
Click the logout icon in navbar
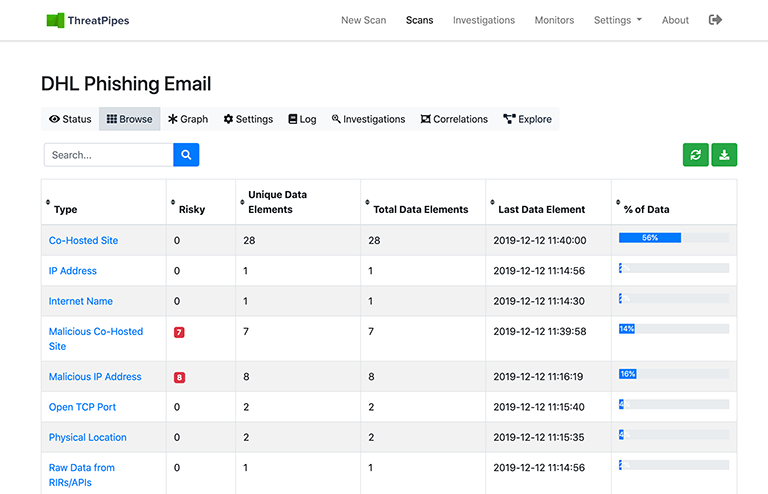pyautogui.click(x=715, y=20)
